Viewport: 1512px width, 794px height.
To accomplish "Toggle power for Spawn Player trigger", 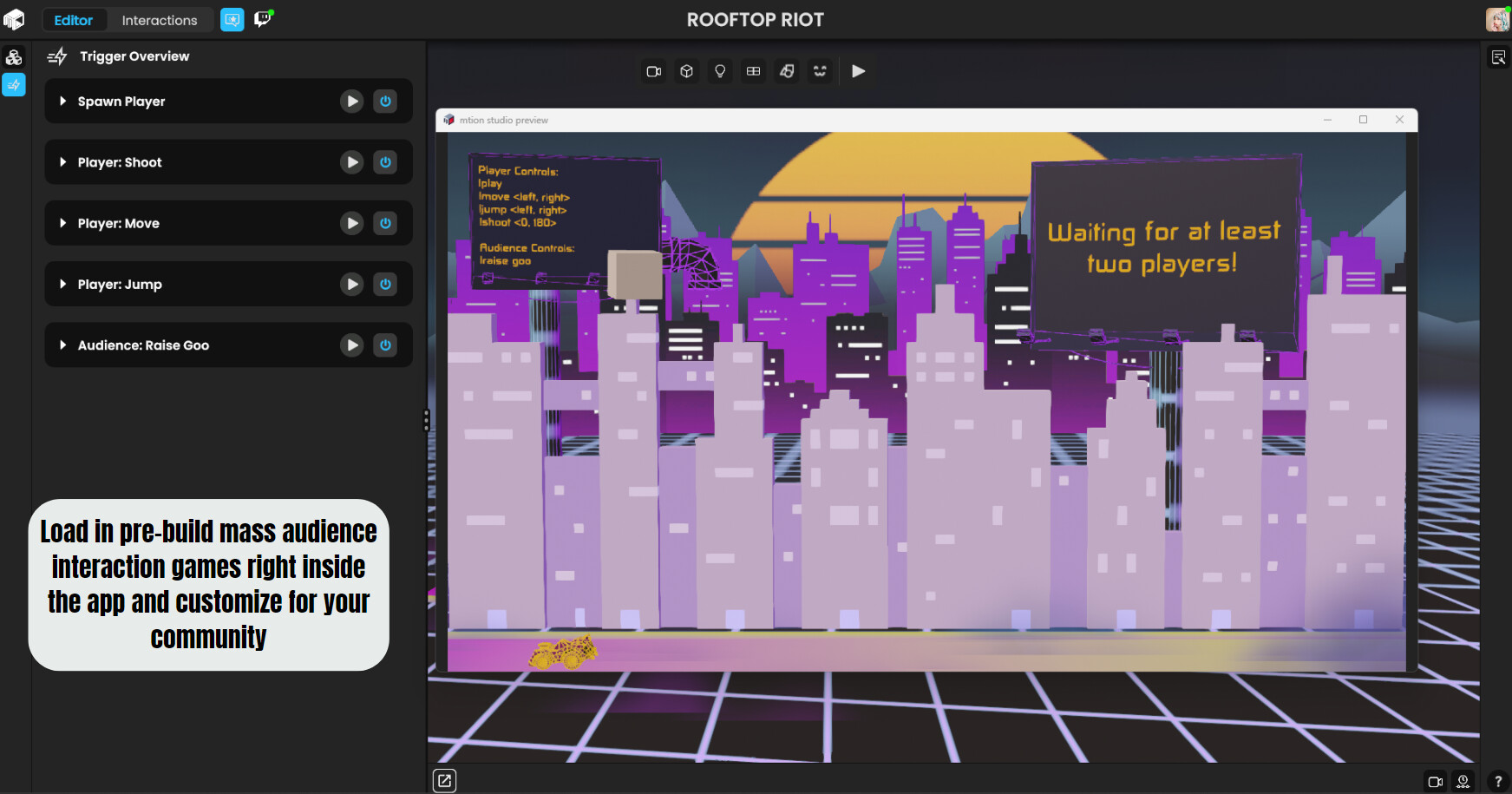I will pos(385,102).
